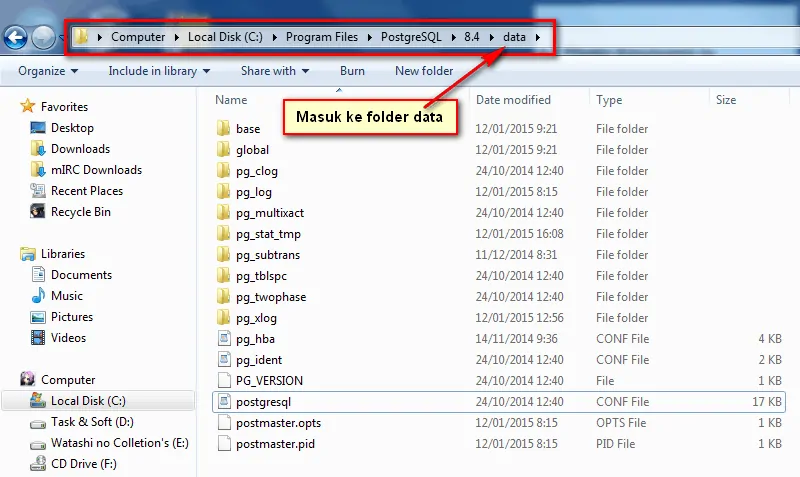Expand arrow after PostgreSQL breadcrumb
The width and height of the screenshot is (800, 477).
(x=453, y=37)
